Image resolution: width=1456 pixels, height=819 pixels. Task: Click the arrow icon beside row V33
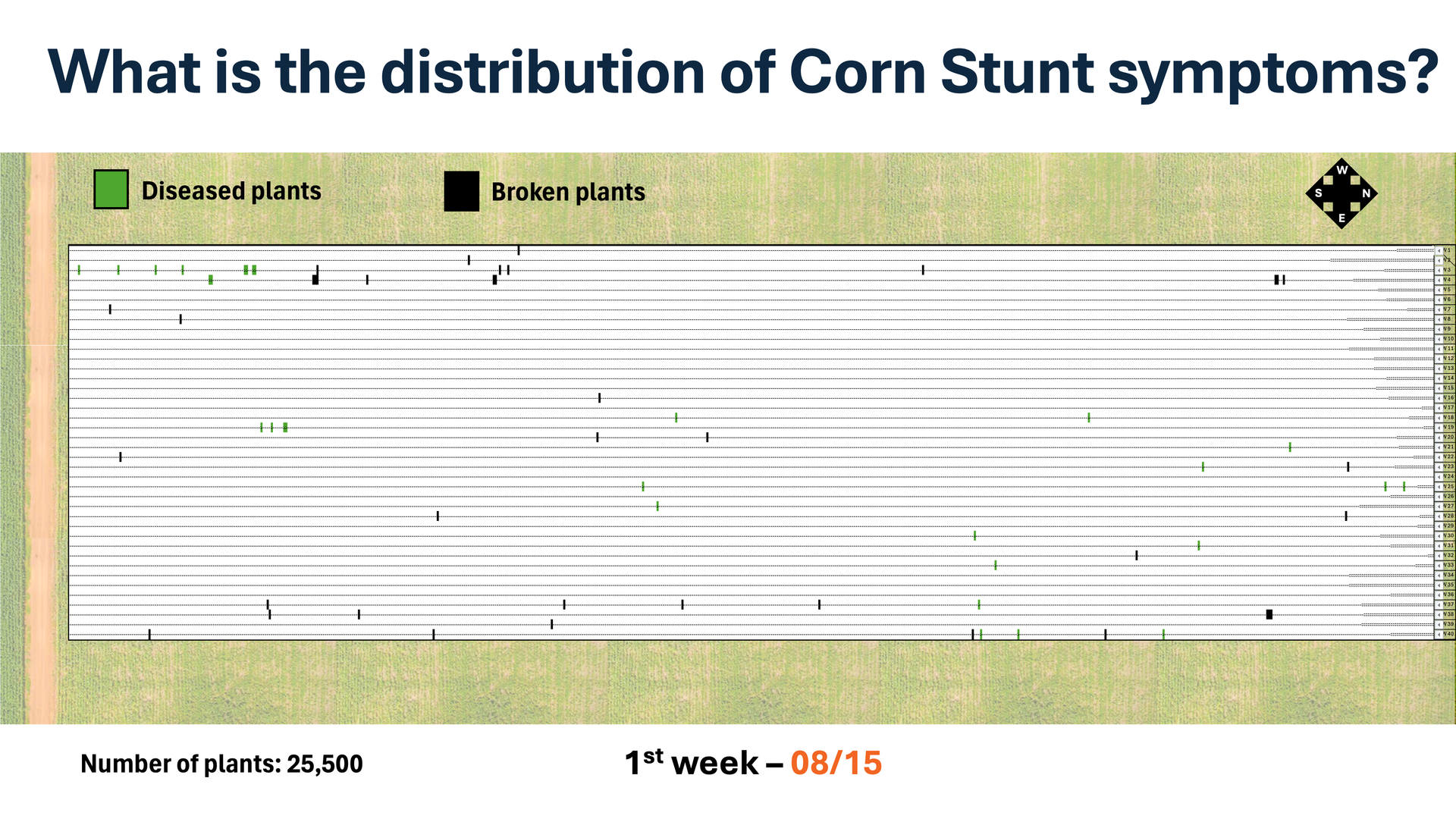(1439, 566)
